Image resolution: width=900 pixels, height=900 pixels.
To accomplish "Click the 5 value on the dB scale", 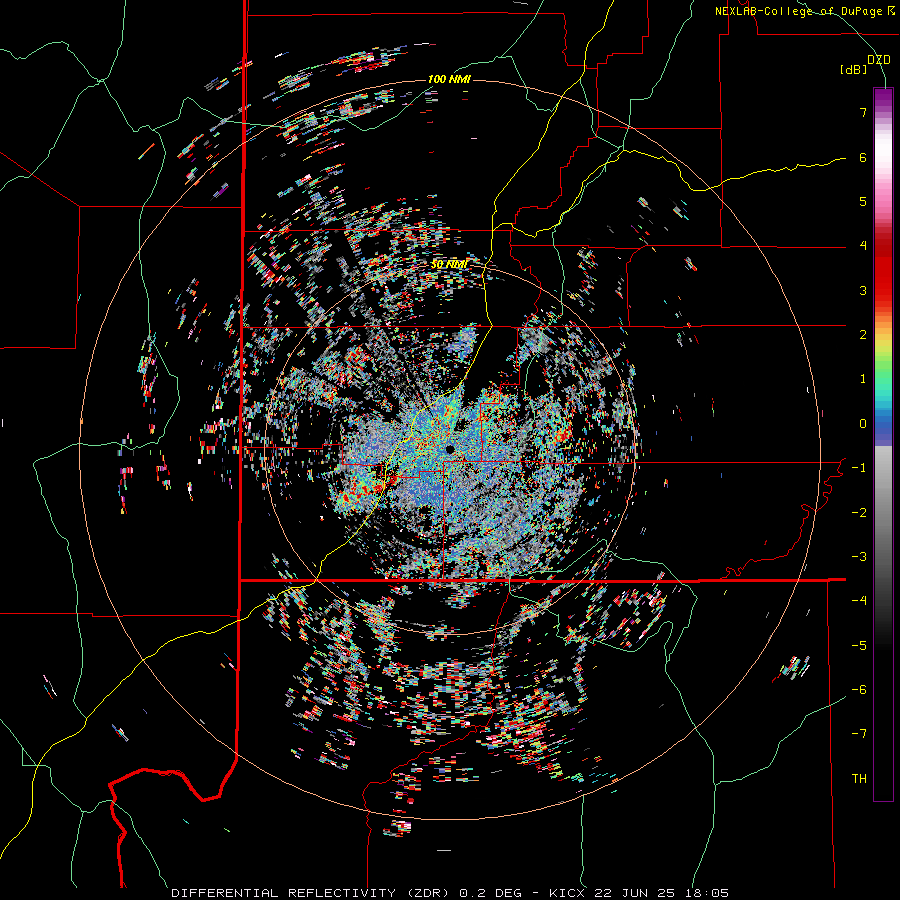I will point(863,201).
